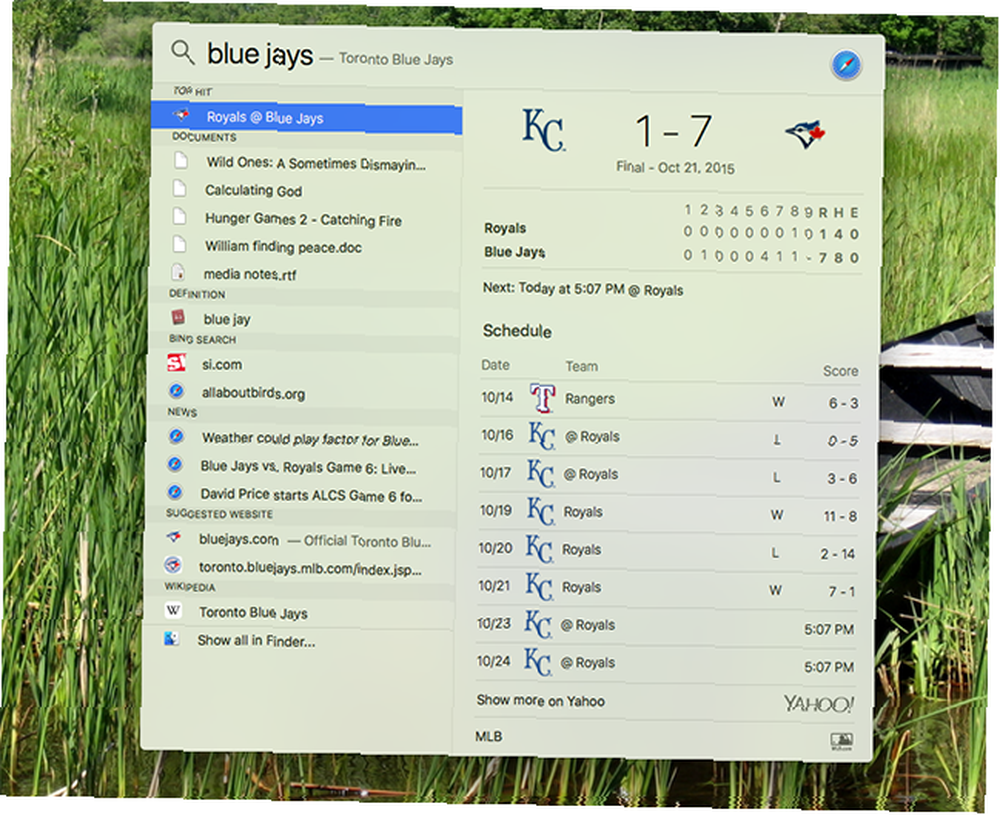Click the media notes.rtf file icon
The height and width of the screenshot is (815, 1000).
(x=178, y=272)
